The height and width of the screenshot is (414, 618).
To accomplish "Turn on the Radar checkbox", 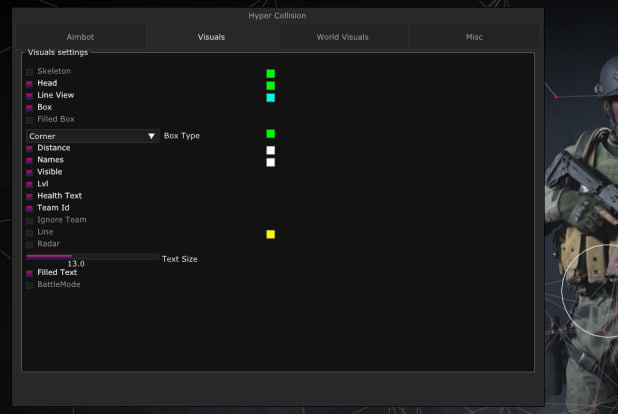I will tap(30, 244).
